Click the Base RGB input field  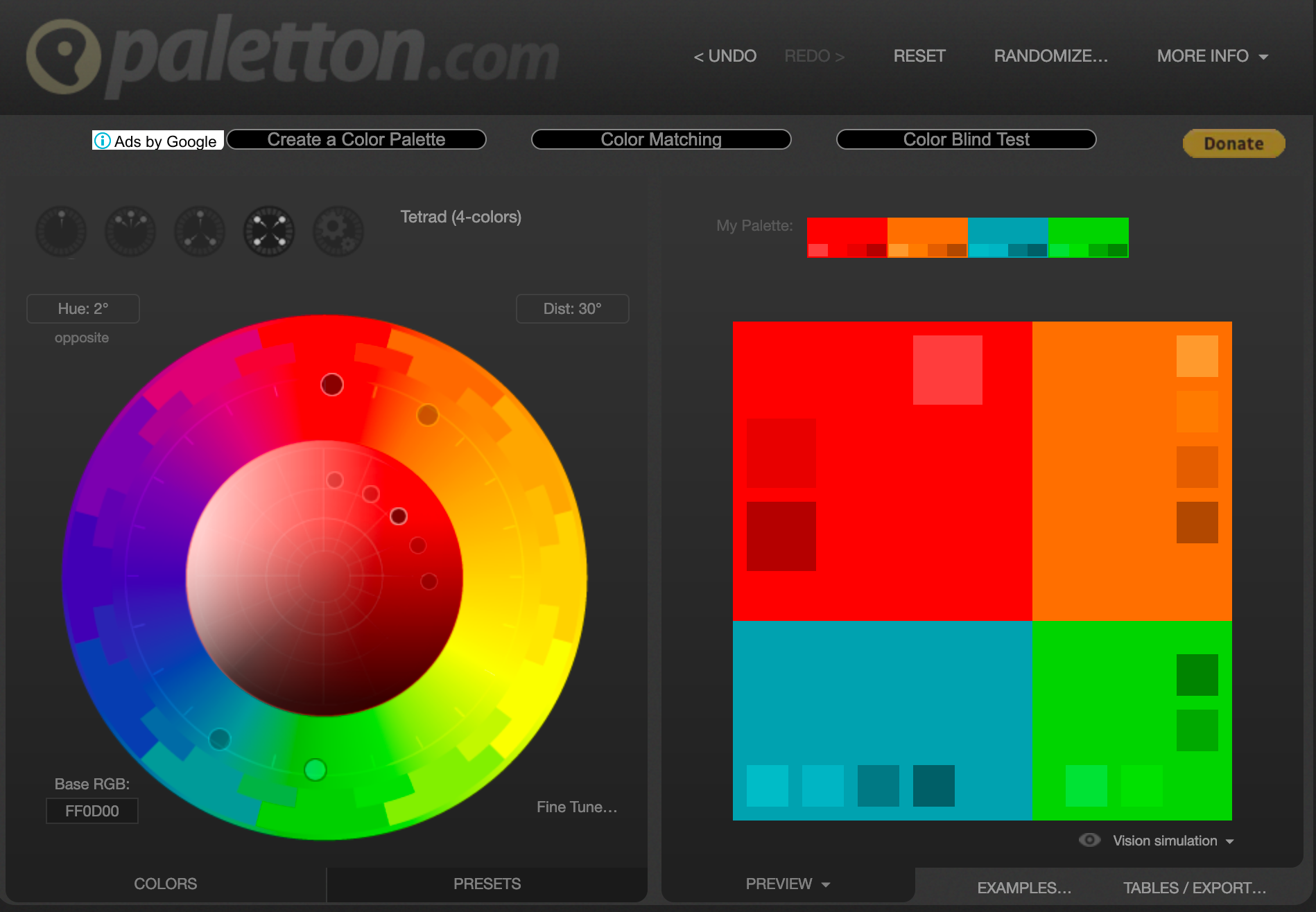coord(92,810)
